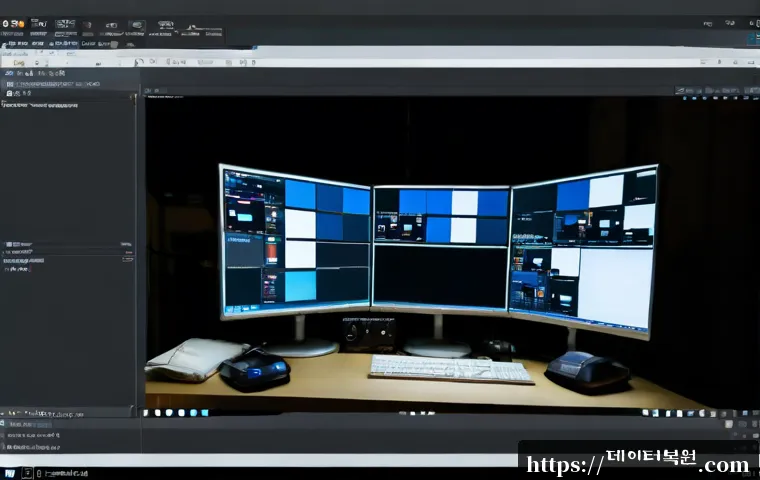Click the curved arrow icon in light toolbar
Image resolution: width=760 pixels, height=480 pixels.
[139, 62]
